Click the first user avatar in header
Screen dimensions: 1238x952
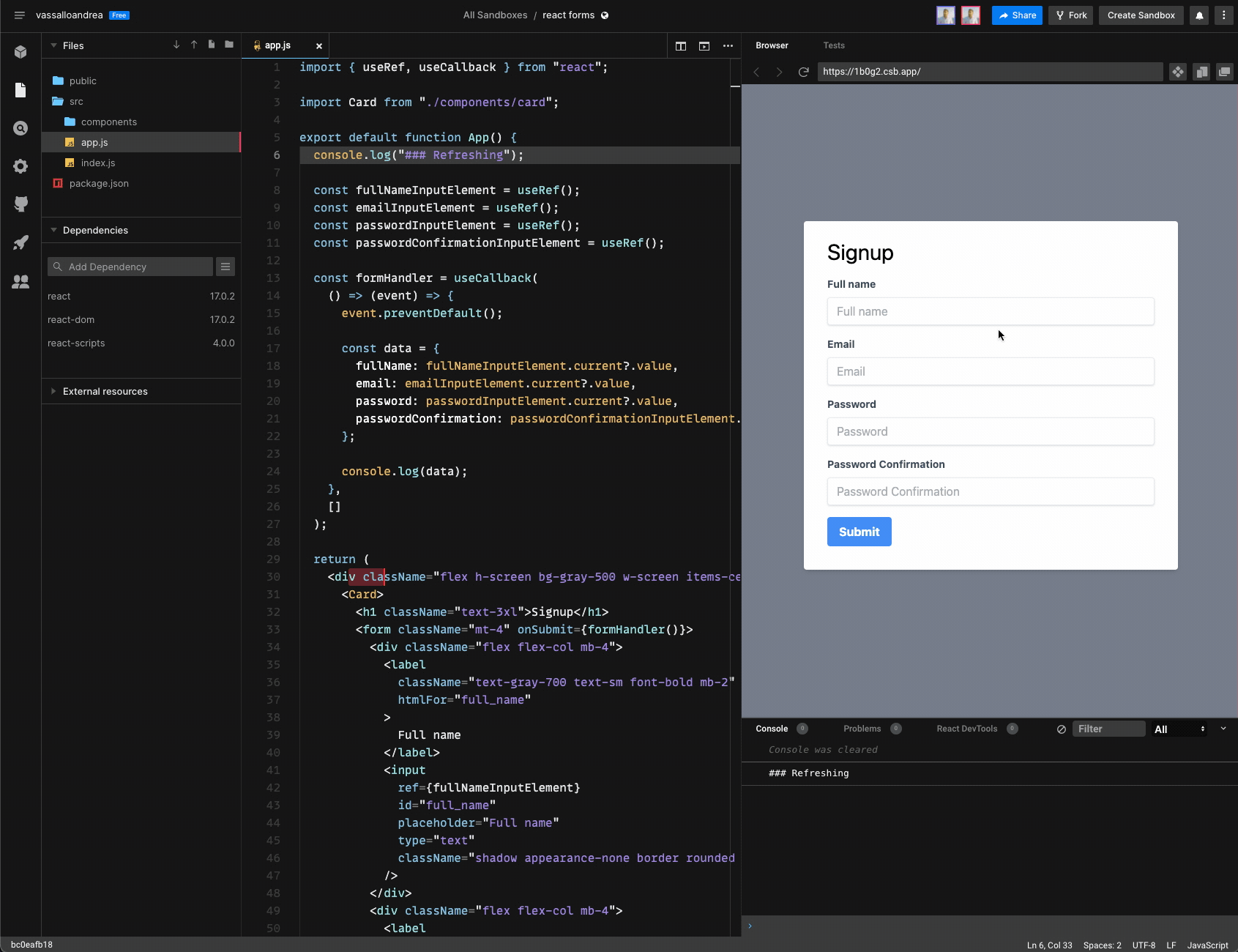coord(946,15)
